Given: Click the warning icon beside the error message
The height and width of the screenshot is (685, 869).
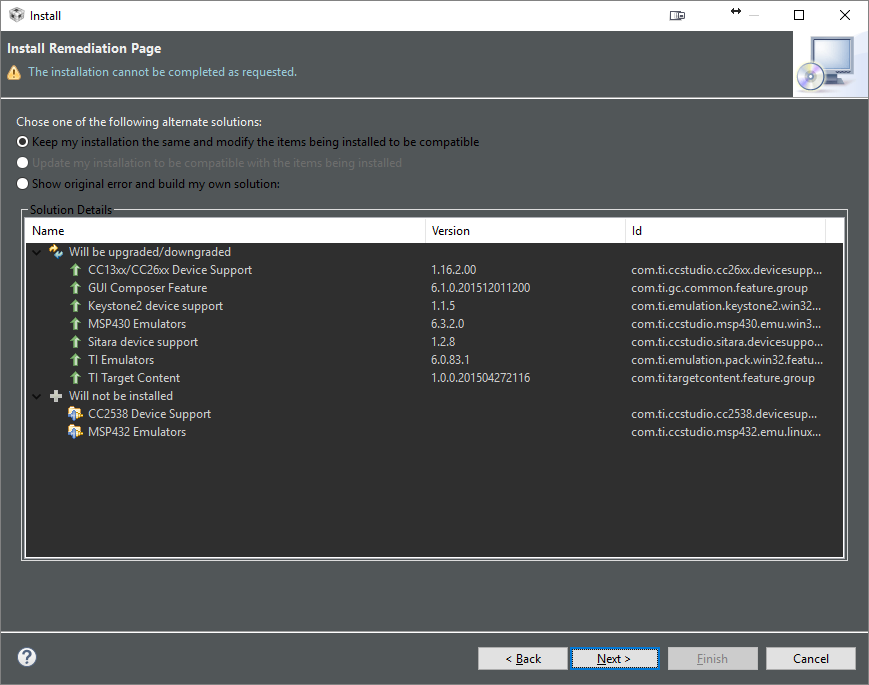Looking at the screenshot, I should 13,72.
